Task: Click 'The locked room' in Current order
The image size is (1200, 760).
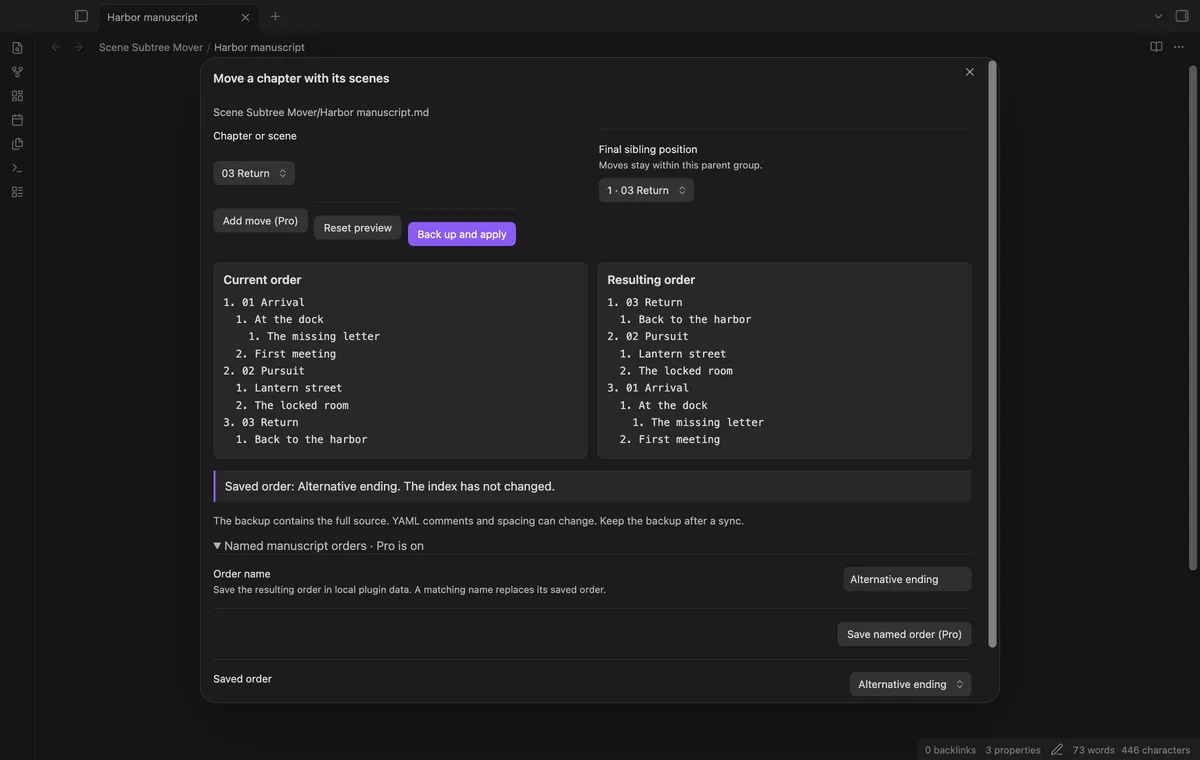Action: (301, 405)
